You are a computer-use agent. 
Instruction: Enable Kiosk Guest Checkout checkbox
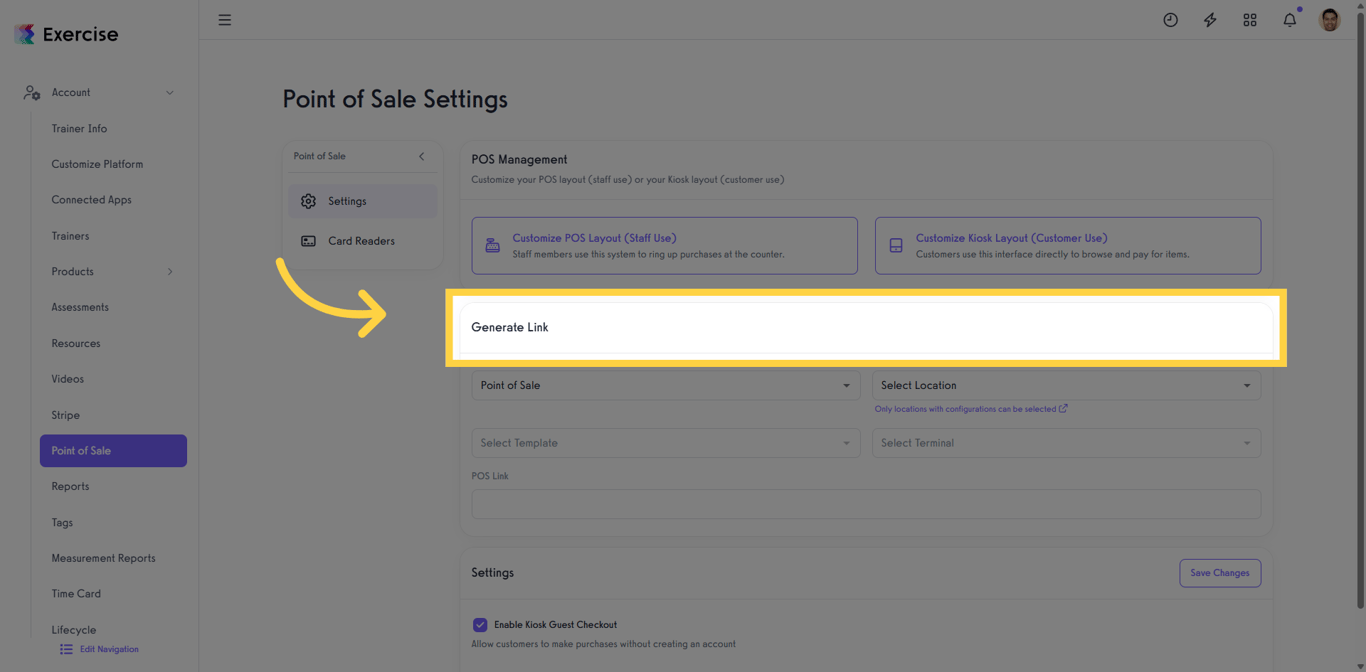(480, 624)
